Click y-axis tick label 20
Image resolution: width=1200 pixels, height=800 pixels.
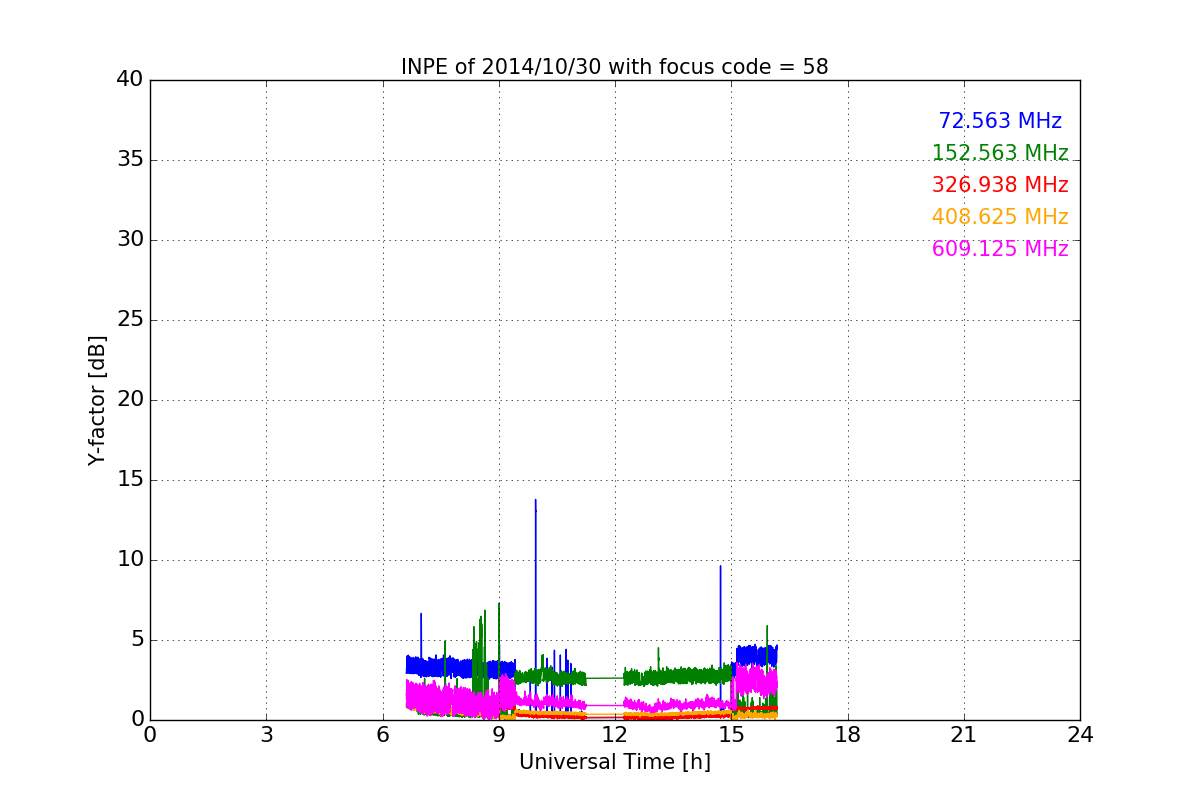(x=130, y=400)
